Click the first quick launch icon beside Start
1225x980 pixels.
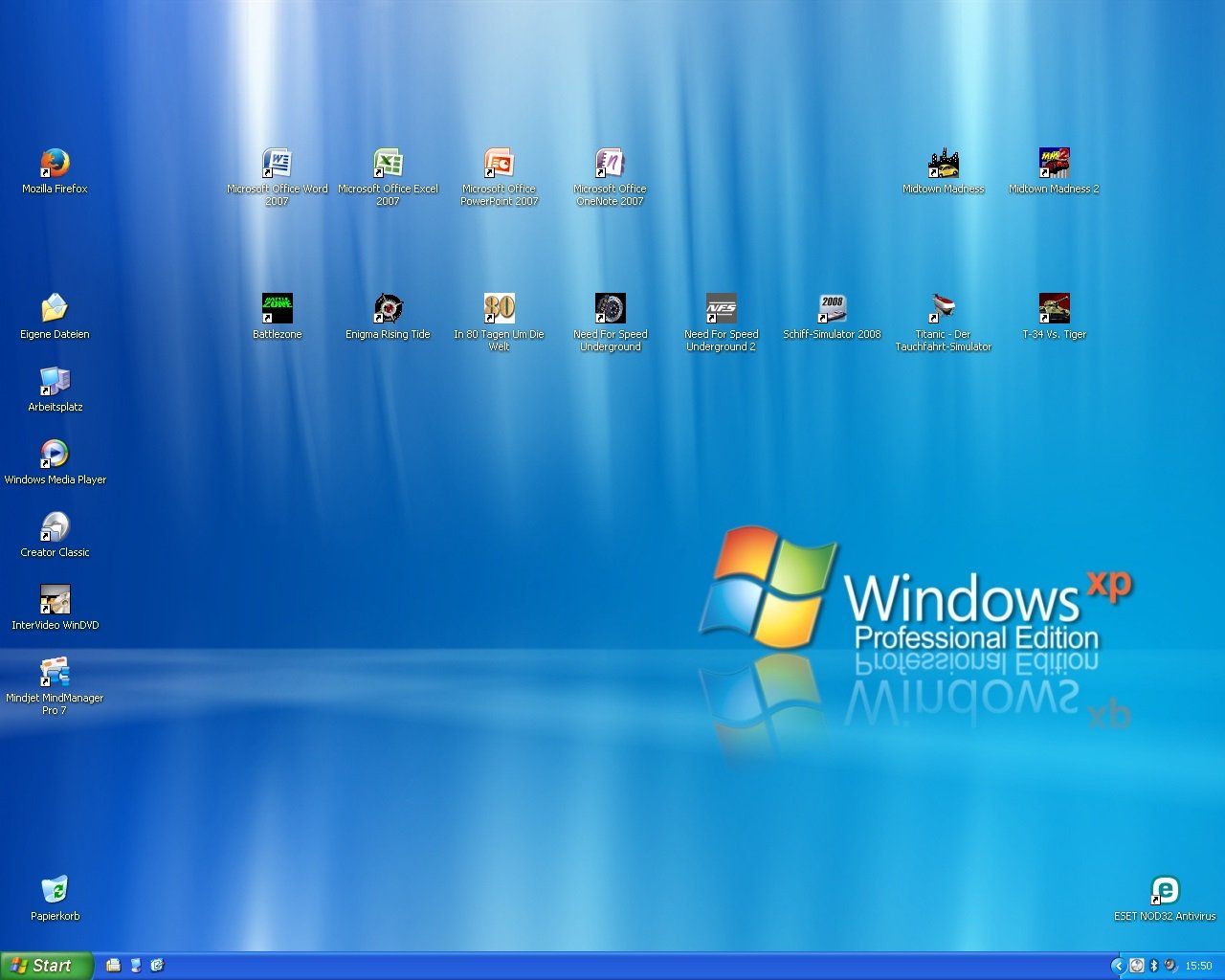[x=113, y=966]
